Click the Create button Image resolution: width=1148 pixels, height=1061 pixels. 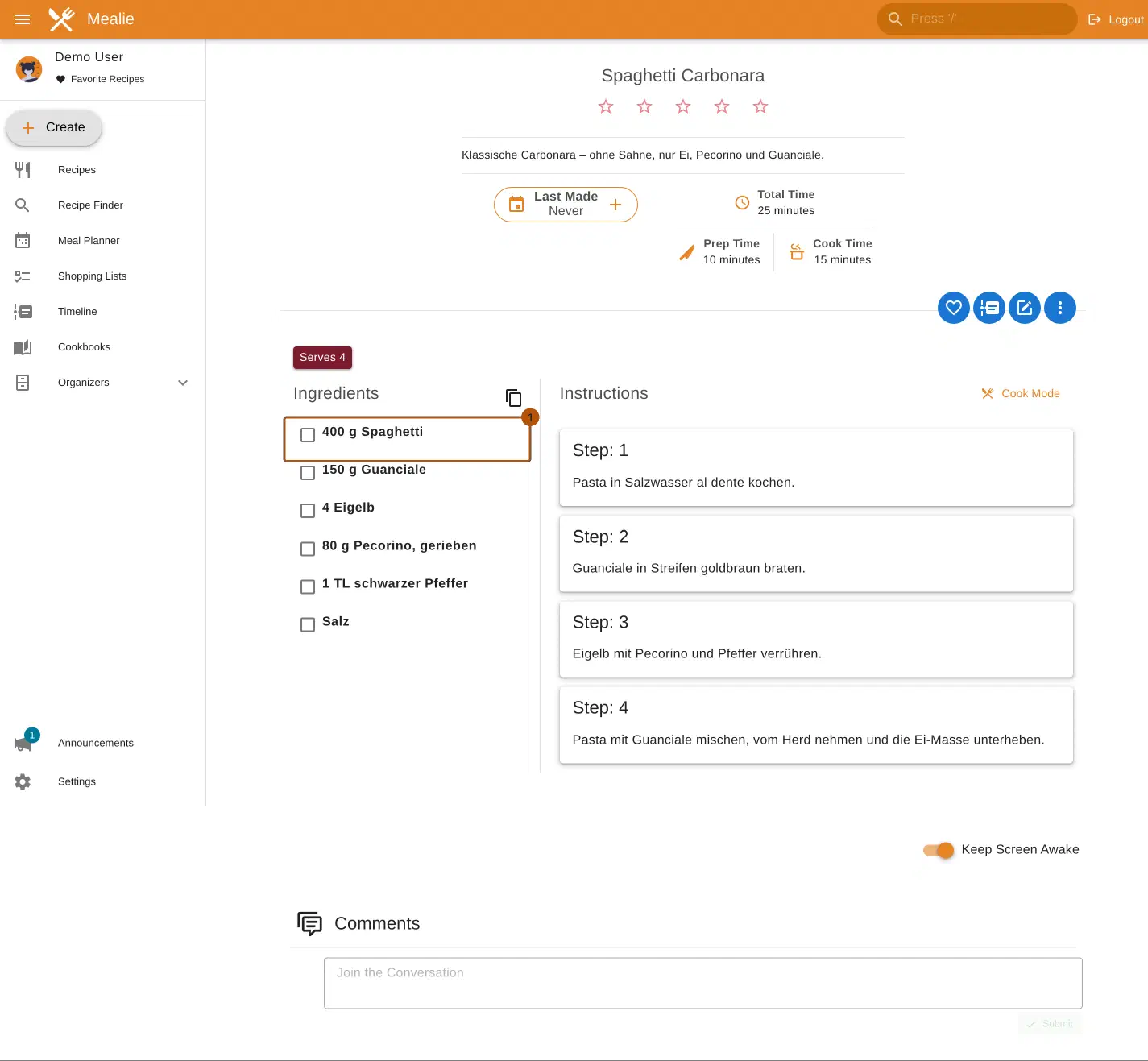click(54, 127)
